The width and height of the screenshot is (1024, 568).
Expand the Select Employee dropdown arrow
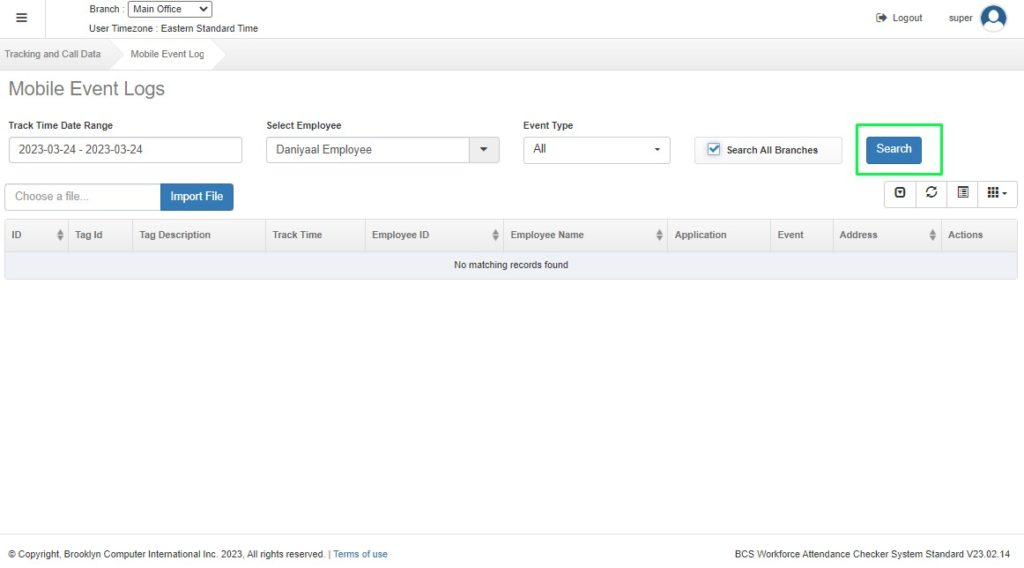click(x=484, y=150)
